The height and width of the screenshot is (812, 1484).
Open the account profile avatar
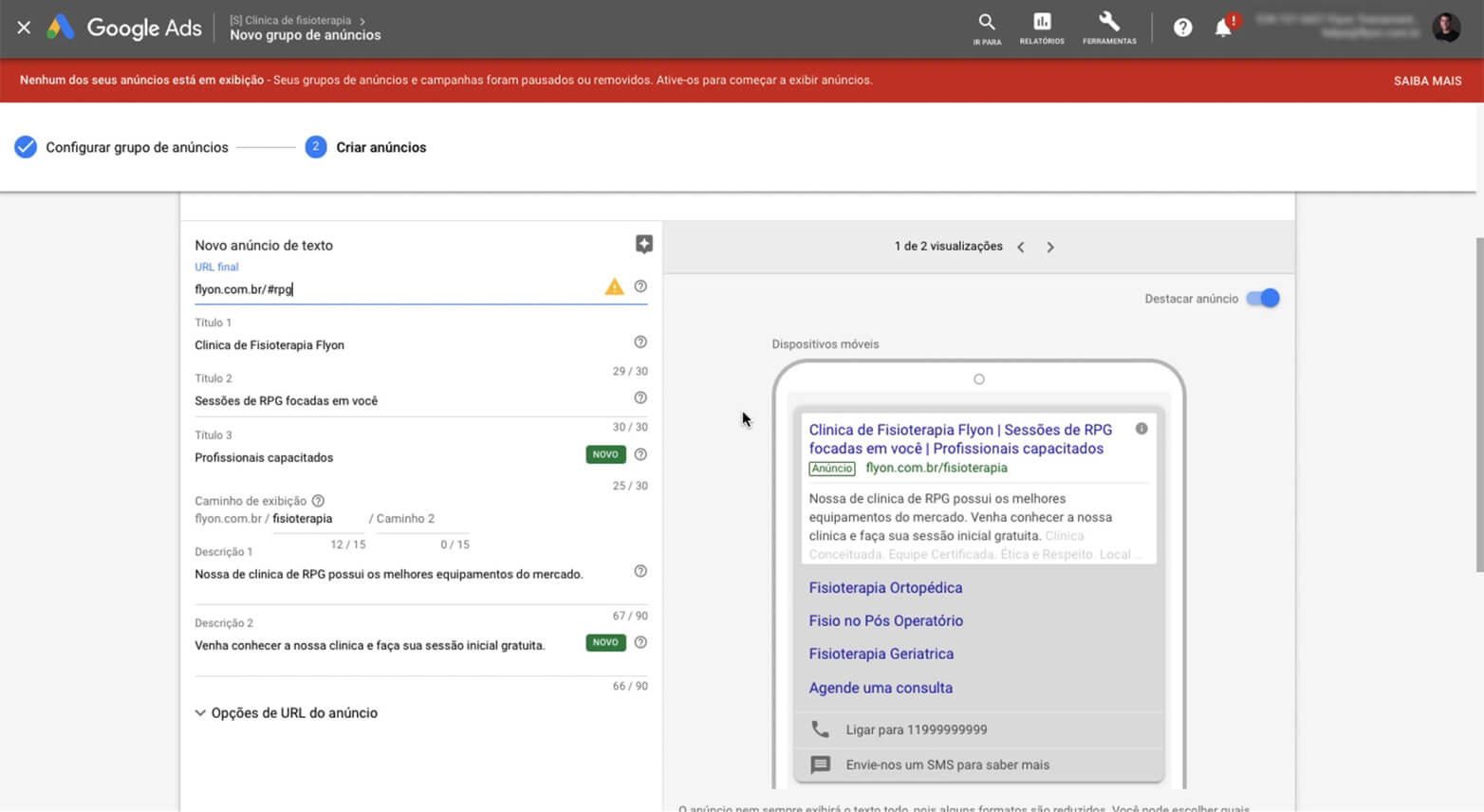[x=1446, y=28]
